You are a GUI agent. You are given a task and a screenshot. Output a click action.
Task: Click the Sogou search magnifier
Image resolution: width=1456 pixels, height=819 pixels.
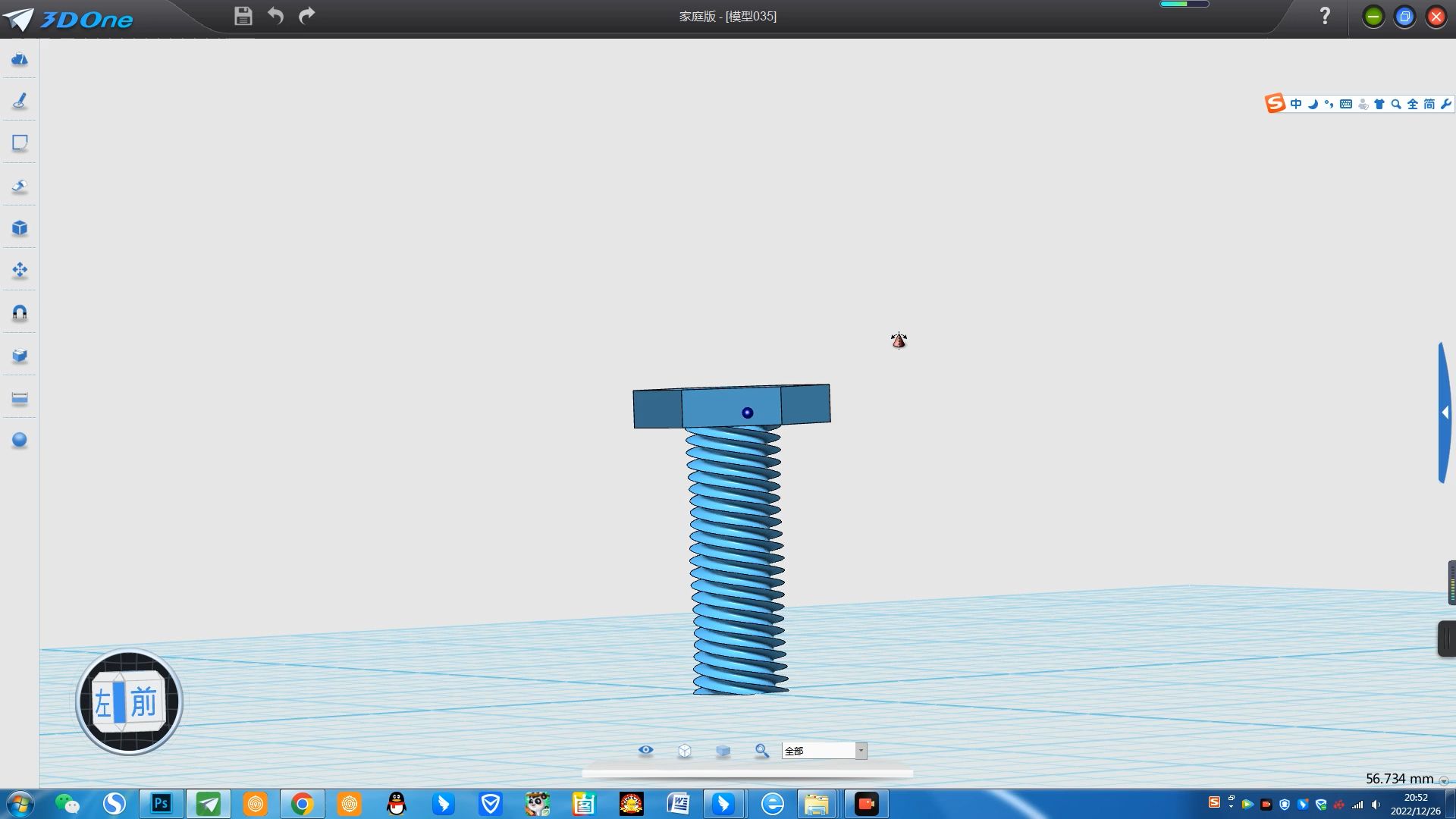click(1396, 104)
